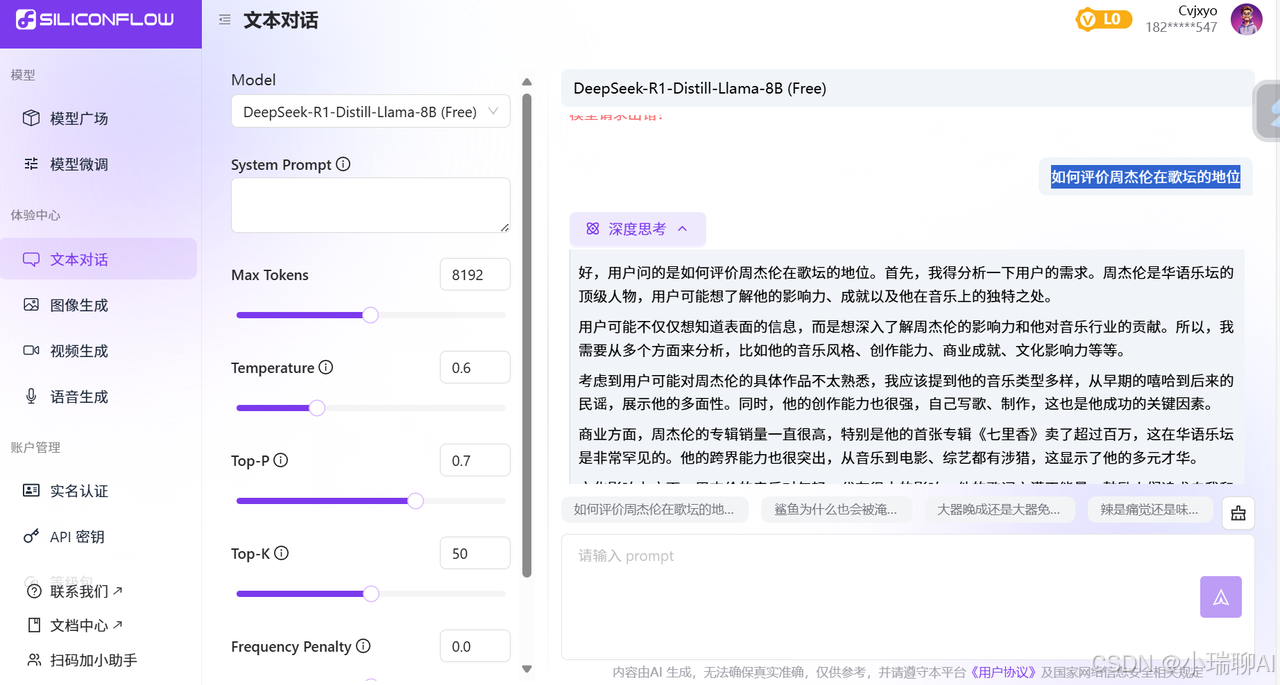1280x685 pixels.
Task: Collapse sidebar with the menu icon
Action: 225,20
